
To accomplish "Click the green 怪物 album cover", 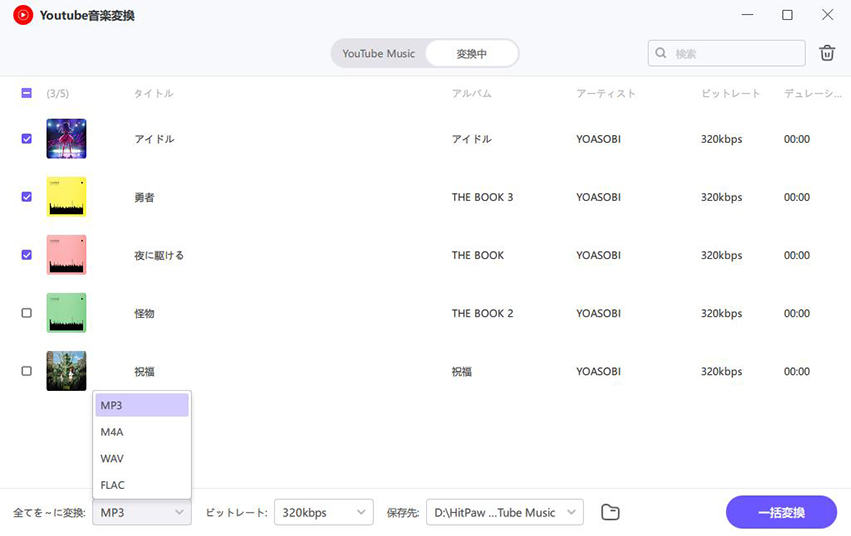I will 66,313.
